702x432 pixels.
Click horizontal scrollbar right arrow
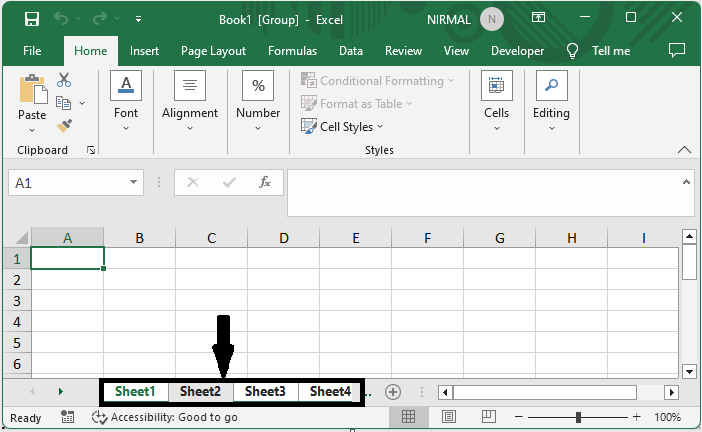[x=671, y=393]
